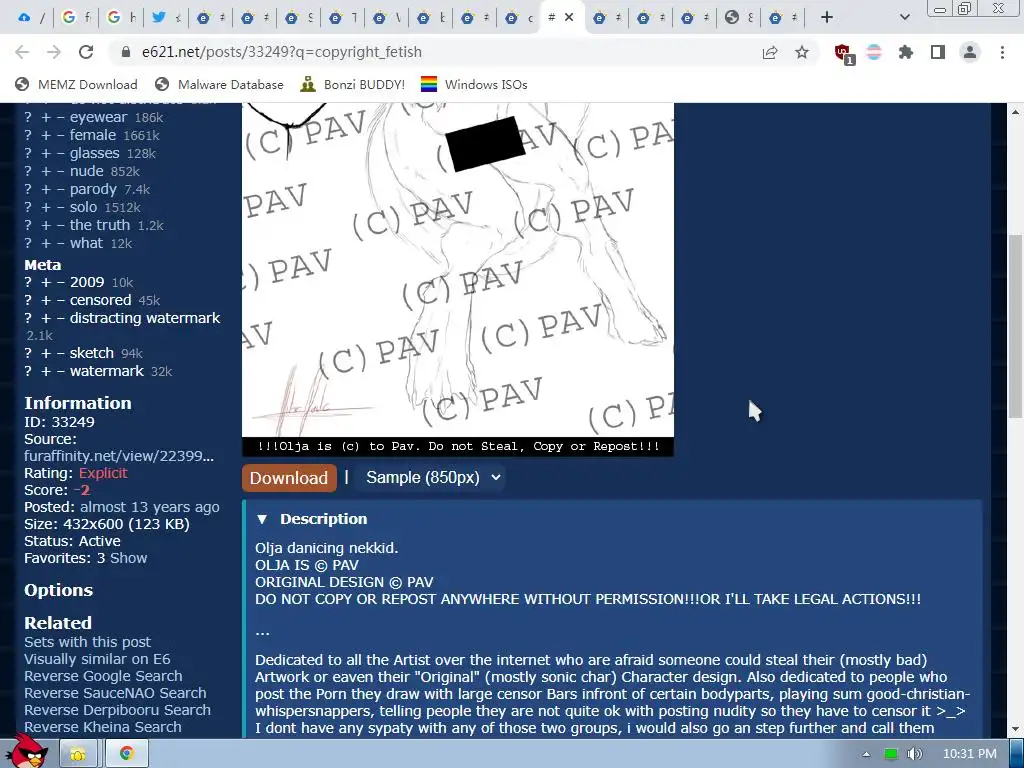Open the Chrome profile avatar
This screenshot has width=1024, height=768.
click(x=970, y=52)
